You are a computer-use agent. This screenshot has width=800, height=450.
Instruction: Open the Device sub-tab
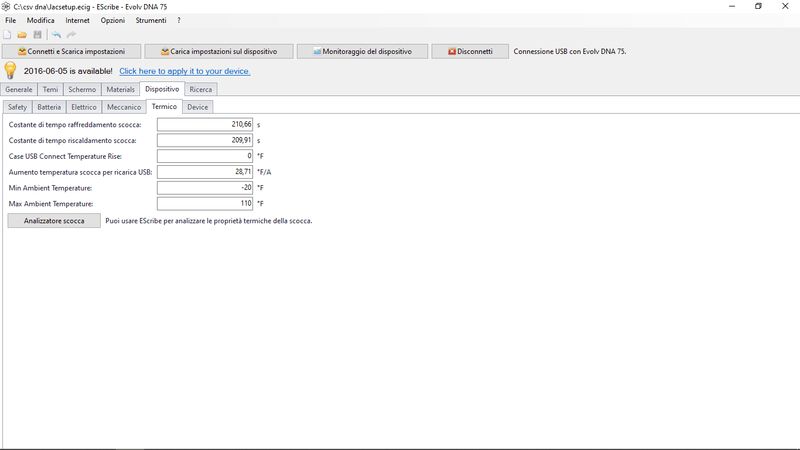197,107
